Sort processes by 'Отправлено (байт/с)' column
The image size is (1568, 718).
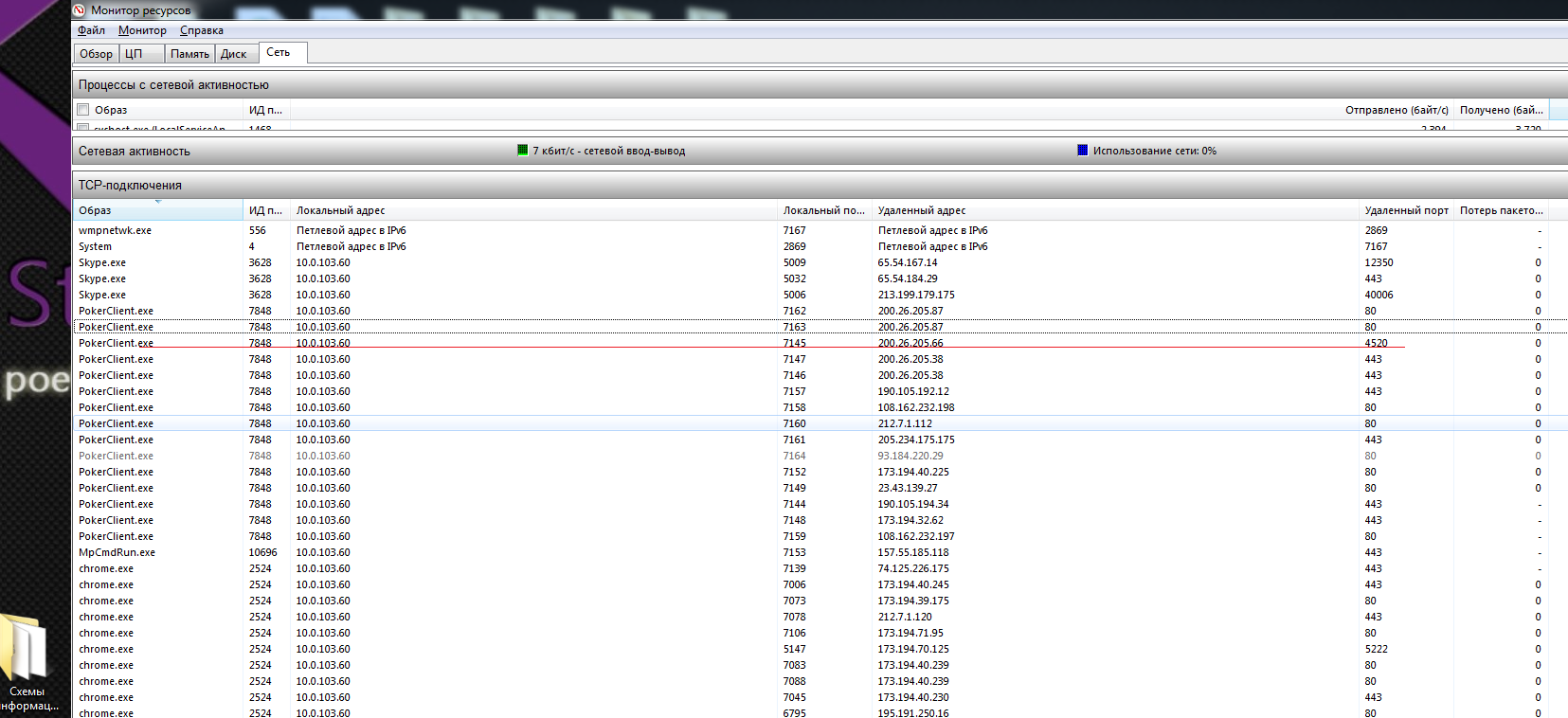[1397, 110]
